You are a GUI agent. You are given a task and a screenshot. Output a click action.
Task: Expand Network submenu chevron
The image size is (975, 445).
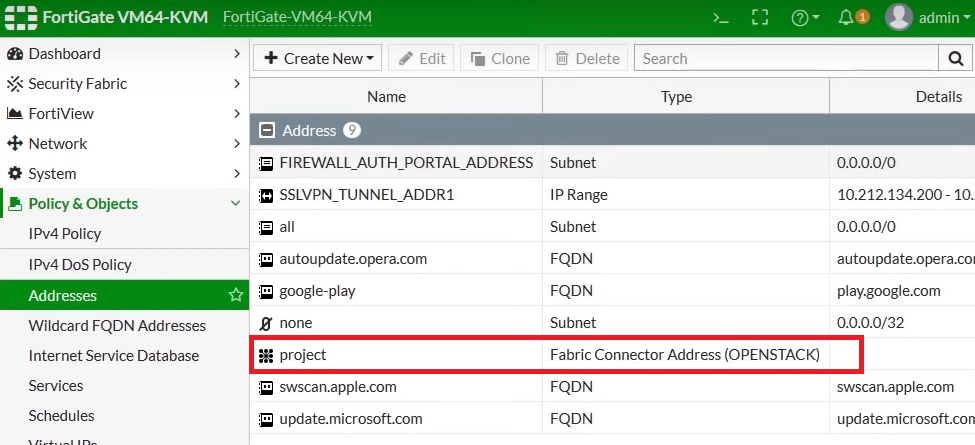(236, 144)
